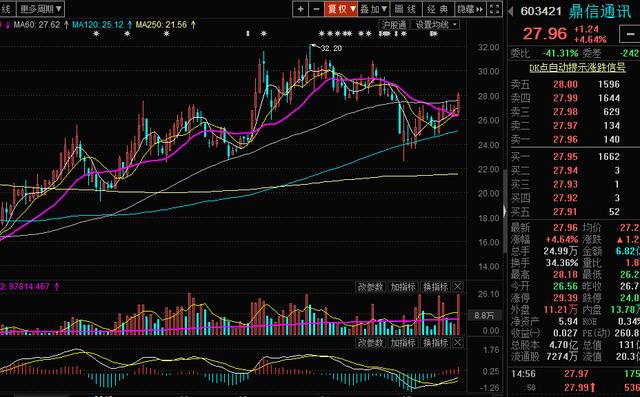Click the 涨停 29.39 limit-up value
Viewport: 640px width, 397px height.
(566, 298)
